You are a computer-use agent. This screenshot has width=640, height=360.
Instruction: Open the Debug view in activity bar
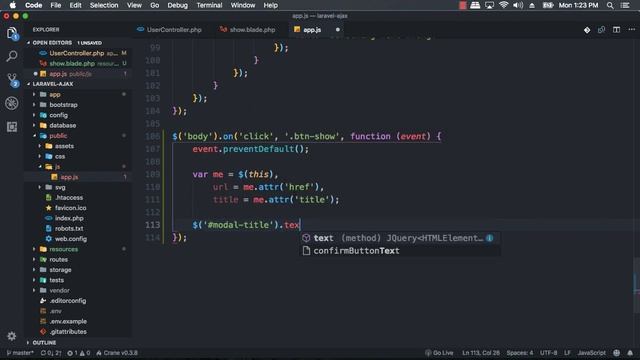[x=12, y=103]
